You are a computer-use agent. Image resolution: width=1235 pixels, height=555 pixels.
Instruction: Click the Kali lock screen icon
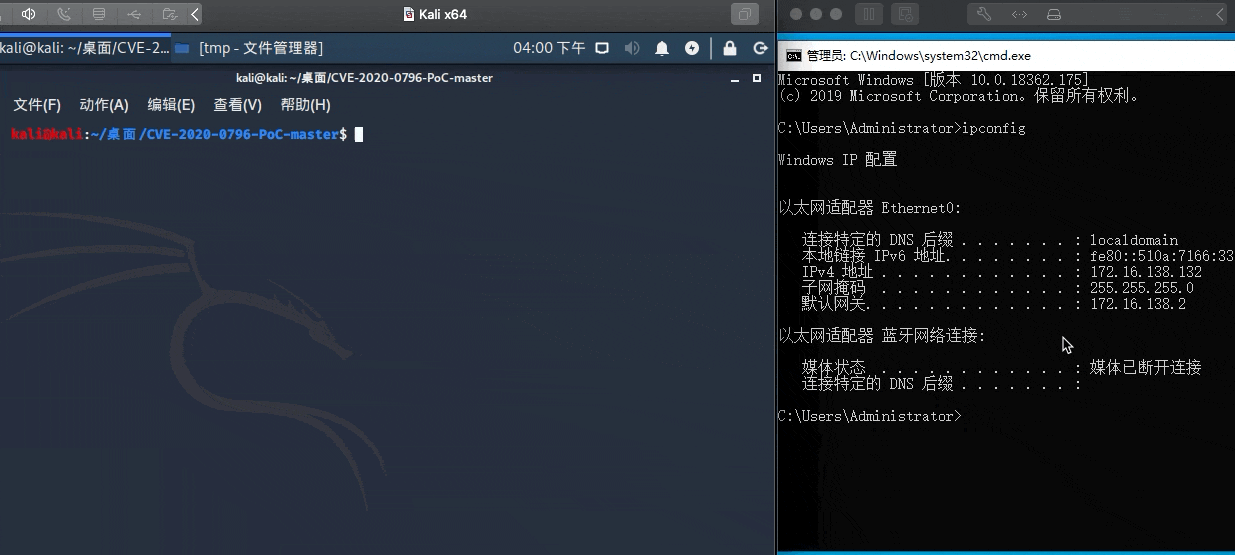point(730,48)
